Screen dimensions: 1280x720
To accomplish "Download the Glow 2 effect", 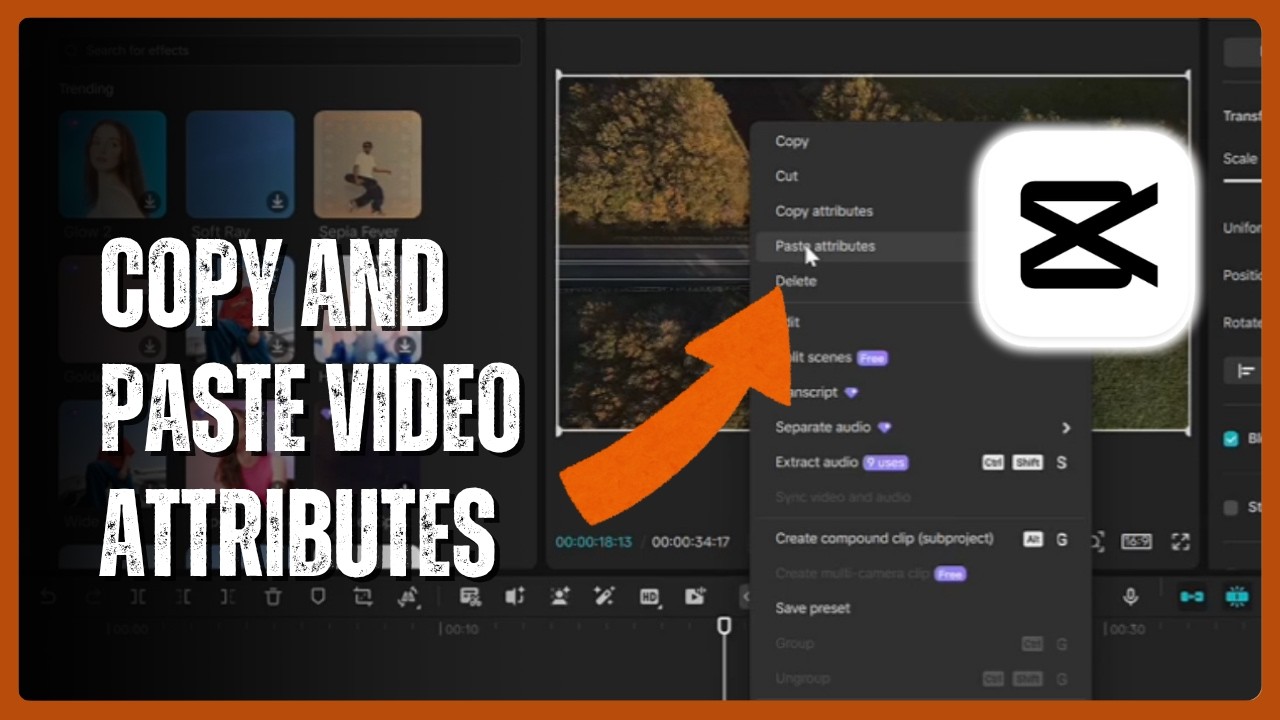I will pos(150,202).
